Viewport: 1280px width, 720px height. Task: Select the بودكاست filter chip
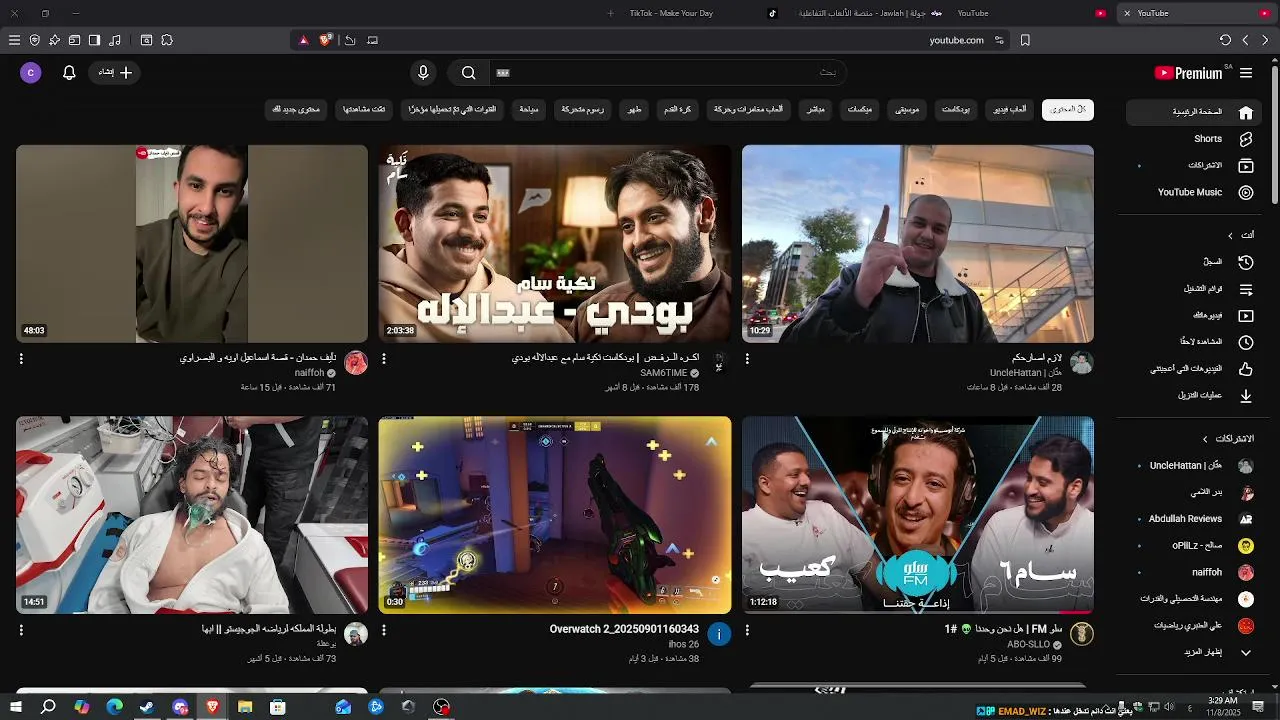coord(956,109)
